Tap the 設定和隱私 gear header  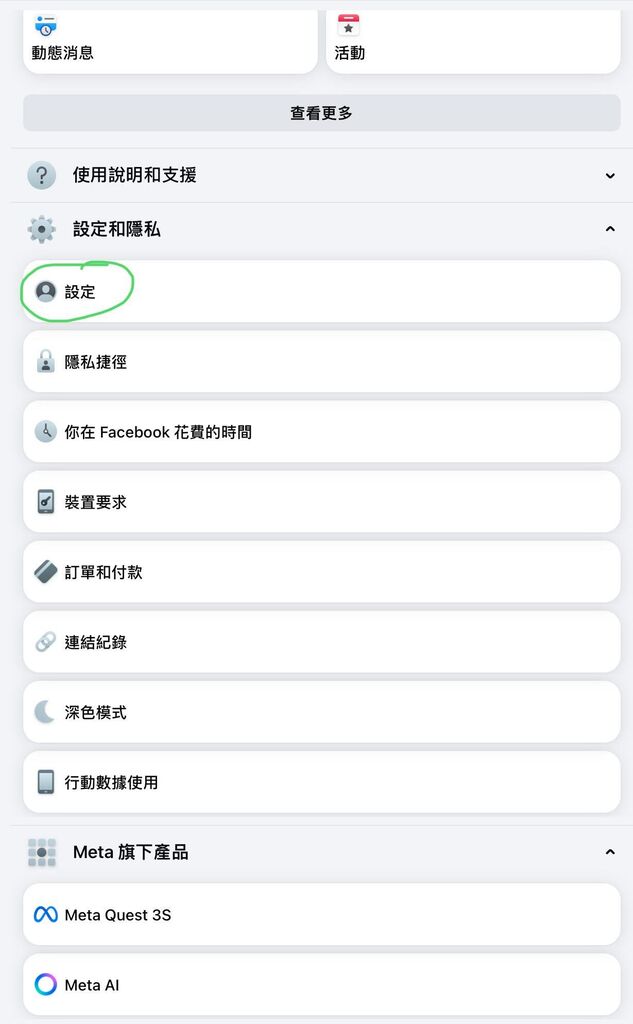click(42, 229)
